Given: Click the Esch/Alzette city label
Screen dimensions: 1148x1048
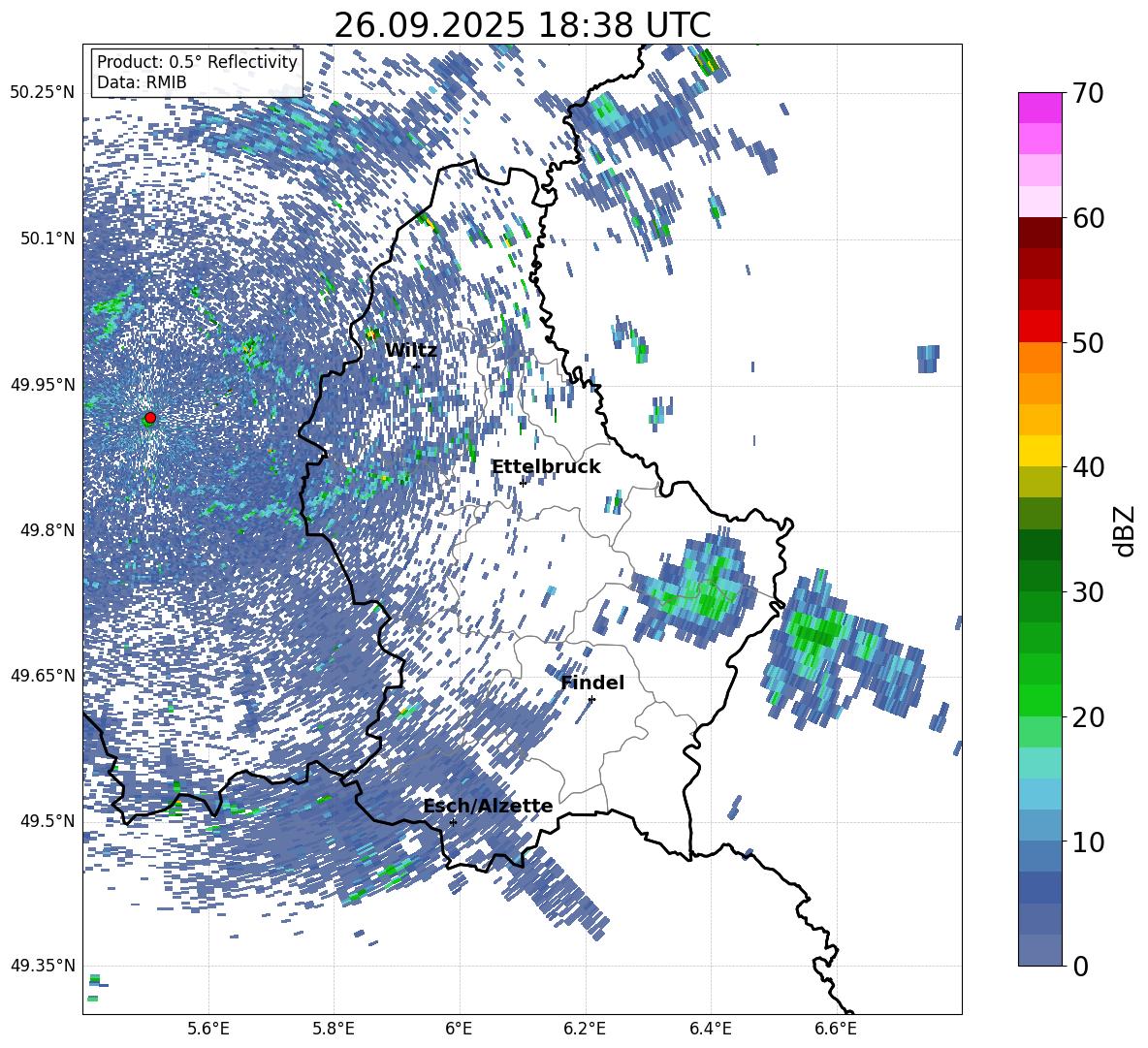Looking at the screenshot, I should click(488, 807).
